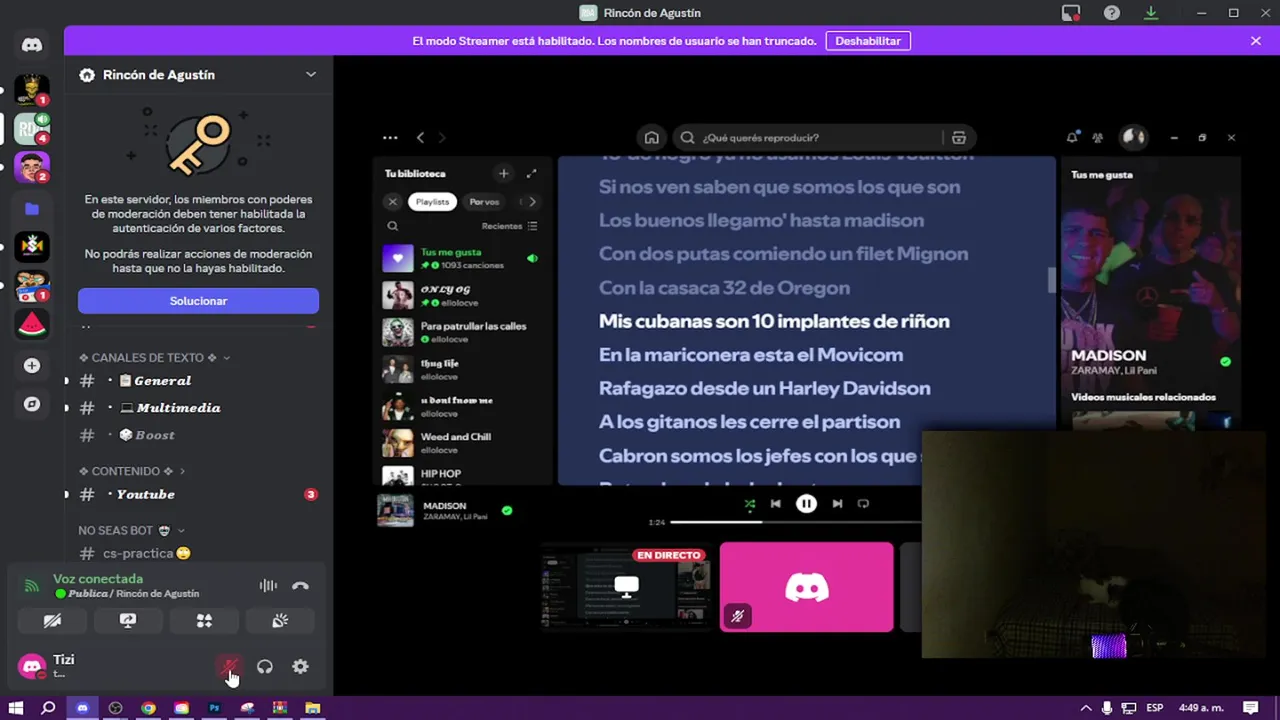Click three-dots menu in streamed Spotify
Image resolution: width=1280 pixels, height=720 pixels.
(390, 138)
